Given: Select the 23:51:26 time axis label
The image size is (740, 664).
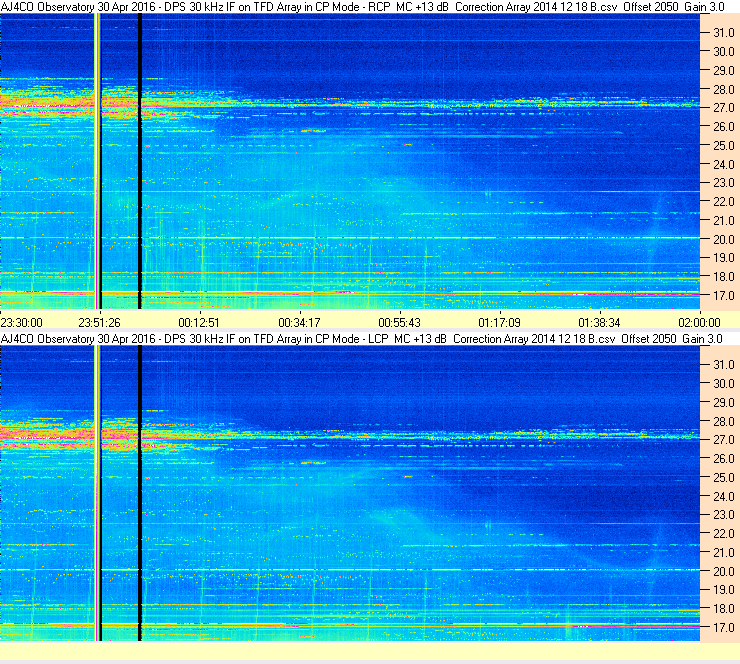Looking at the screenshot, I should pyautogui.click(x=99, y=323).
